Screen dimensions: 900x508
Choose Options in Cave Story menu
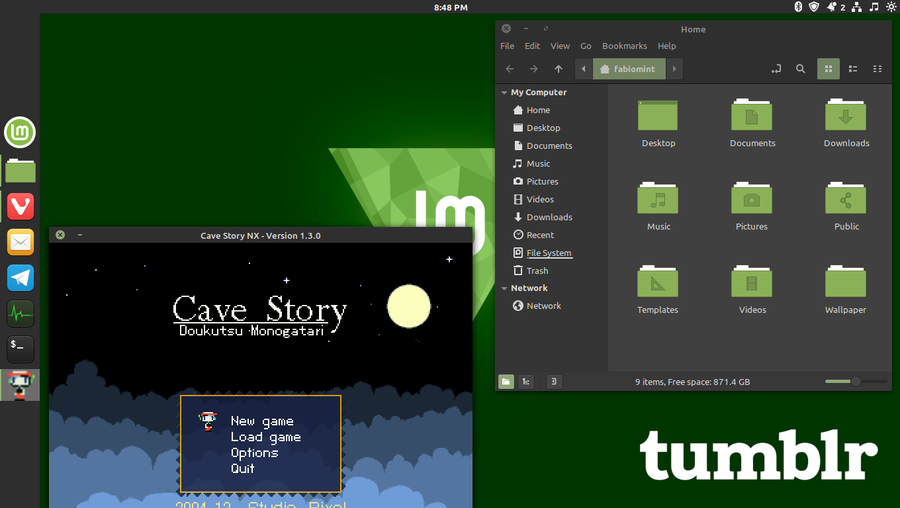pyautogui.click(x=254, y=453)
